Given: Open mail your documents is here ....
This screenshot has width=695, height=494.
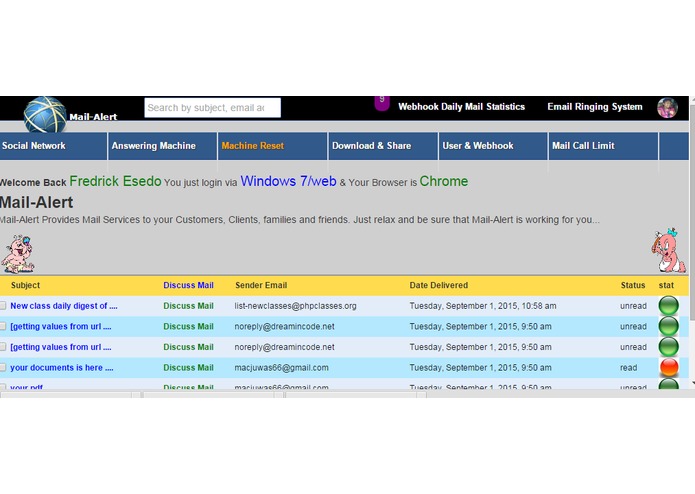Looking at the screenshot, I should coord(62,367).
